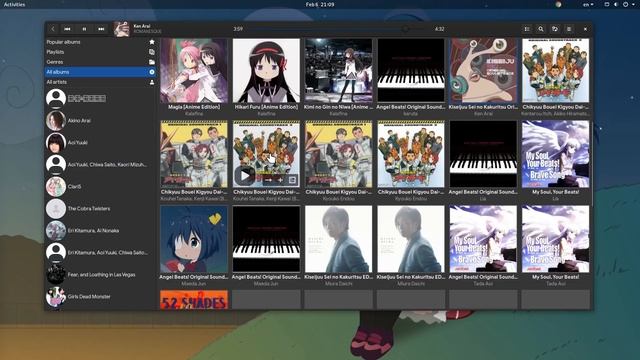Viewport: 640px width, 360px height.
Task: Pause the currently playing song
Action: click(84, 29)
